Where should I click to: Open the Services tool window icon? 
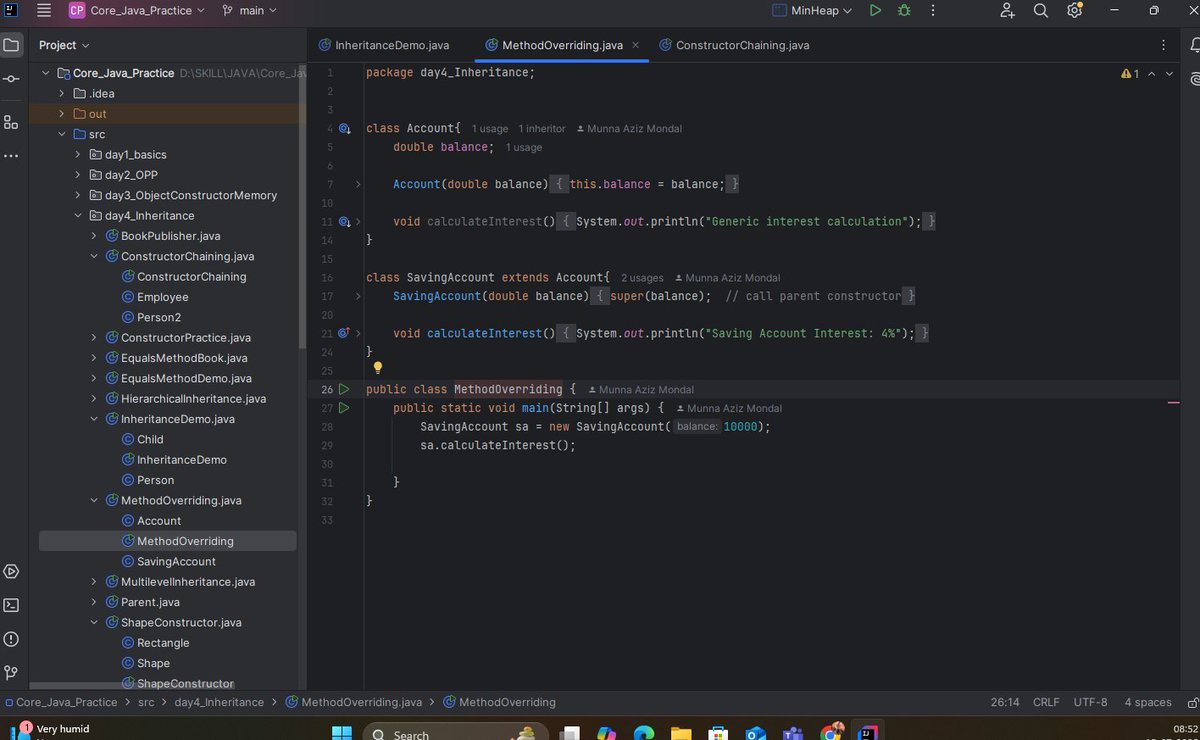[x=11, y=572]
